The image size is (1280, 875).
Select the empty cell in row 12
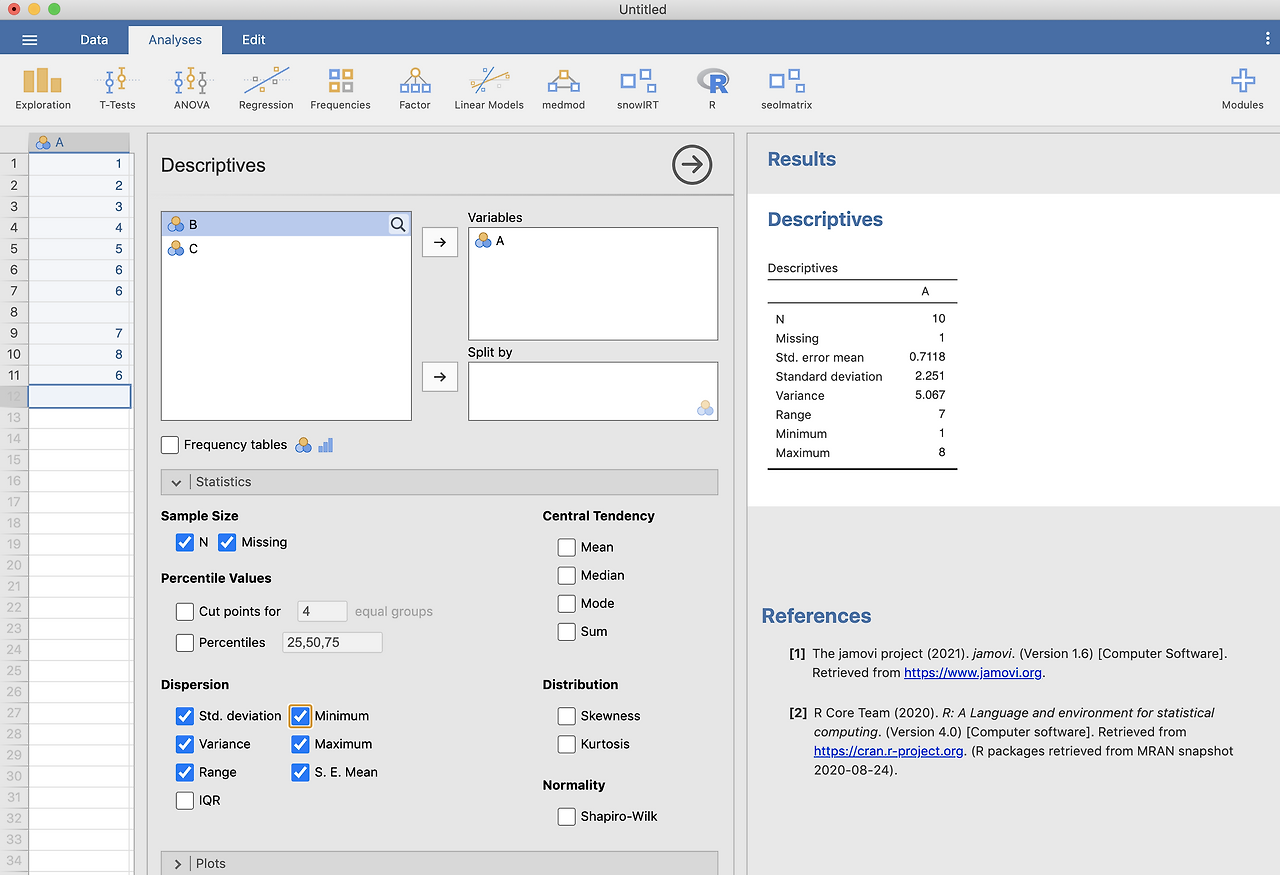tap(80, 396)
